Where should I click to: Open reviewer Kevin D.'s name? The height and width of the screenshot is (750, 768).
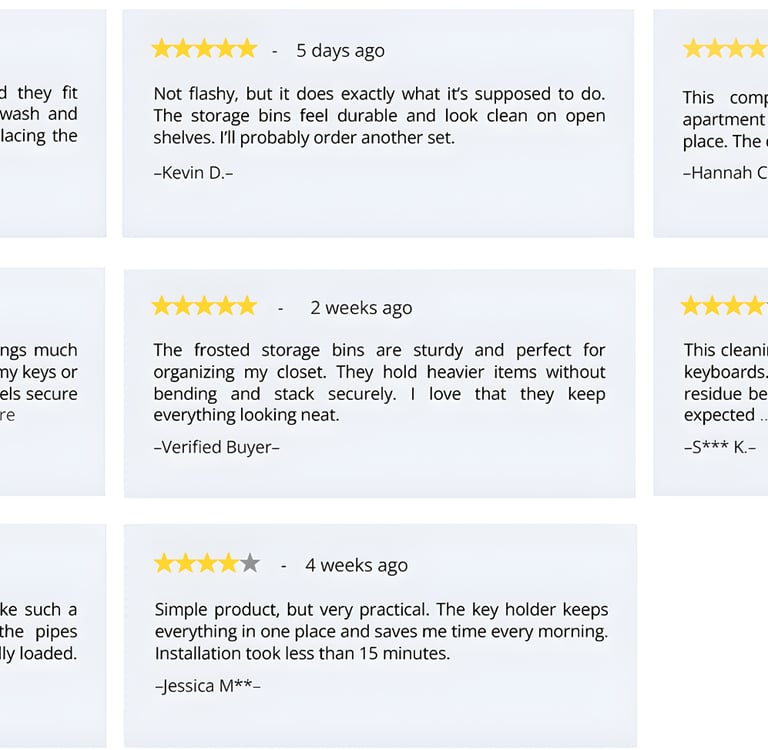tap(193, 172)
